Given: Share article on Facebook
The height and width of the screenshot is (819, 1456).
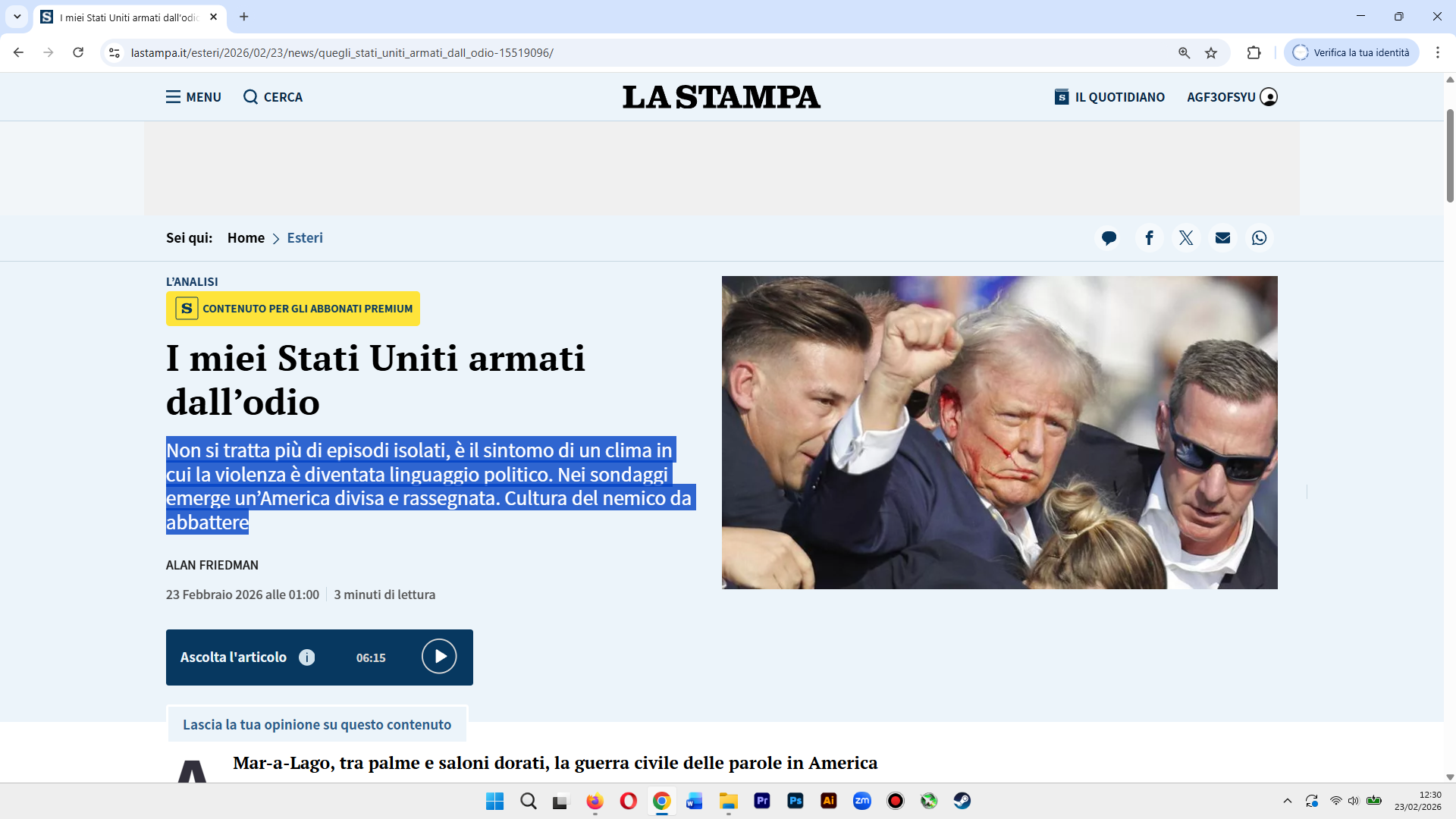Looking at the screenshot, I should pos(1149,238).
